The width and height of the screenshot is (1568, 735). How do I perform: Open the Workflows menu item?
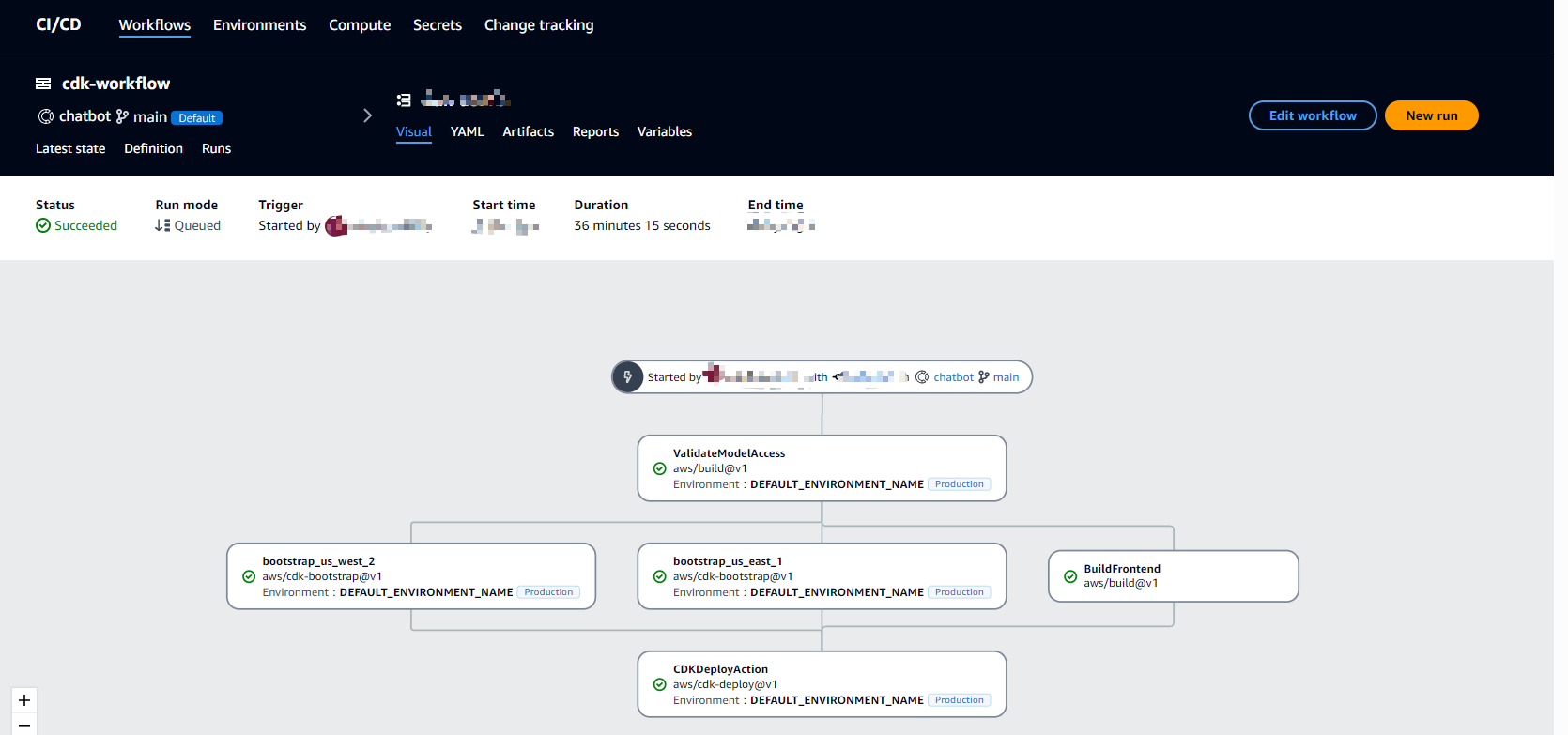(154, 25)
